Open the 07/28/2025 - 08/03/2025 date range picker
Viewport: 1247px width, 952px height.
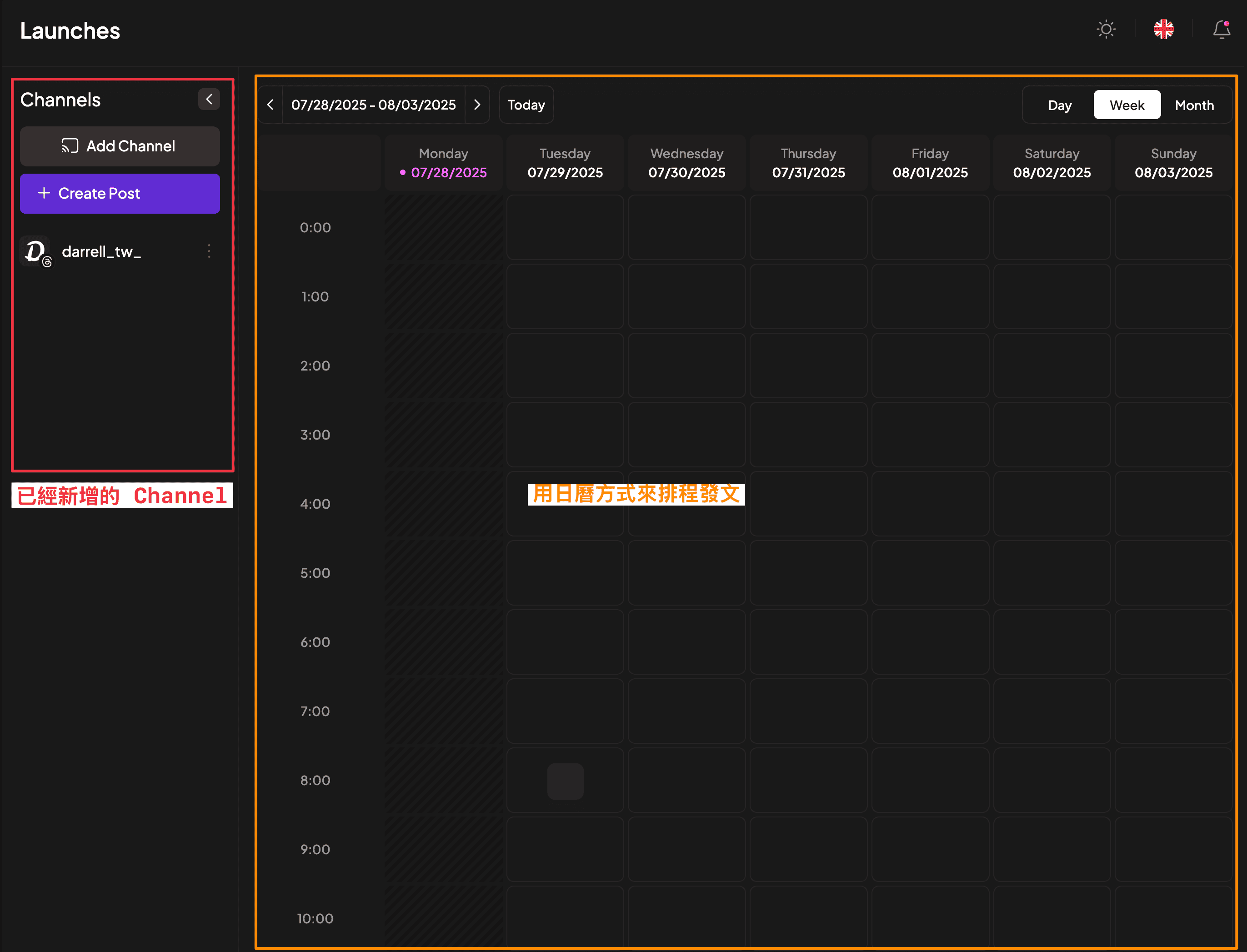pyautogui.click(x=374, y=104)
